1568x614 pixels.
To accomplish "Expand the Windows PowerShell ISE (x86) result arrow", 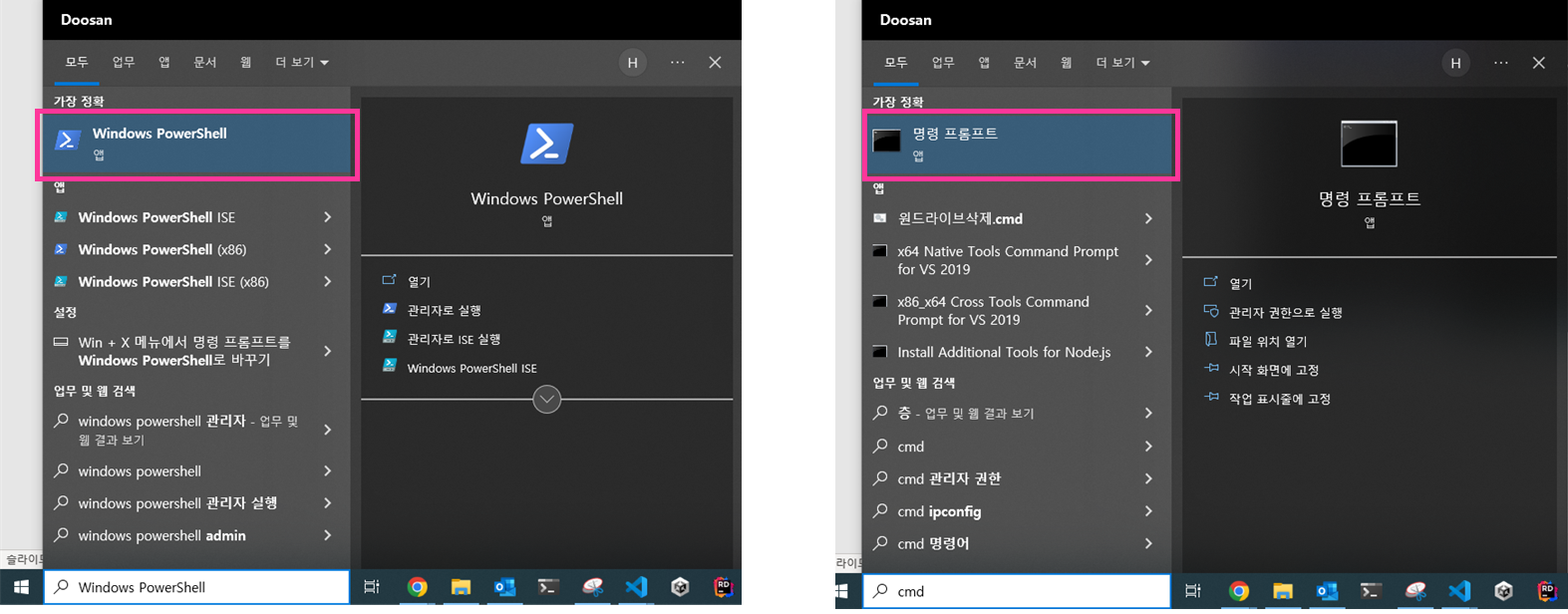I will (x=327, y=281).
